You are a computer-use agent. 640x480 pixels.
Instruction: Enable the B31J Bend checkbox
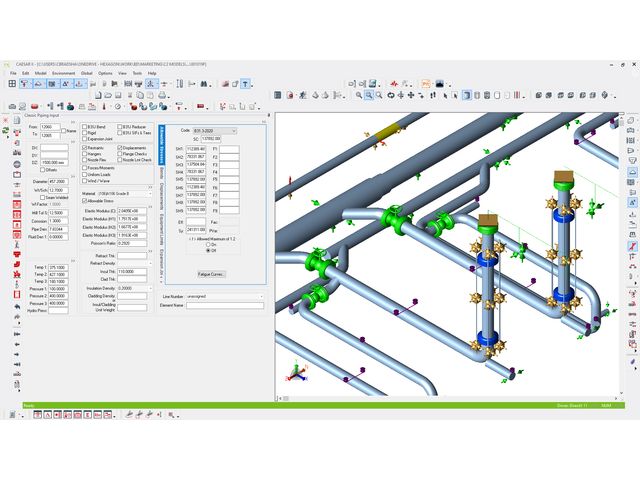[x=85, y=128]
